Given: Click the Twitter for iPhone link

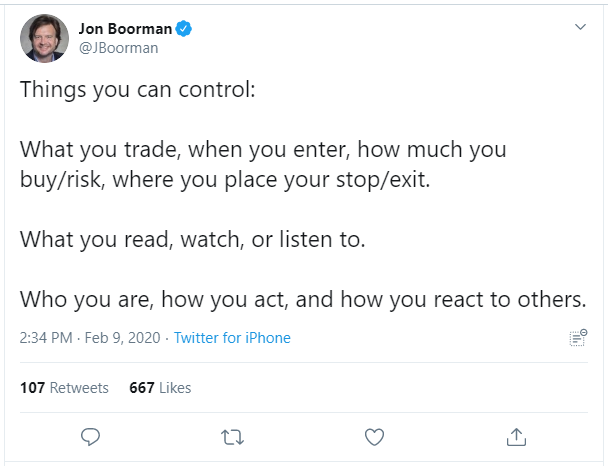Looking at the screenshot, I should [x=232, y=338].
